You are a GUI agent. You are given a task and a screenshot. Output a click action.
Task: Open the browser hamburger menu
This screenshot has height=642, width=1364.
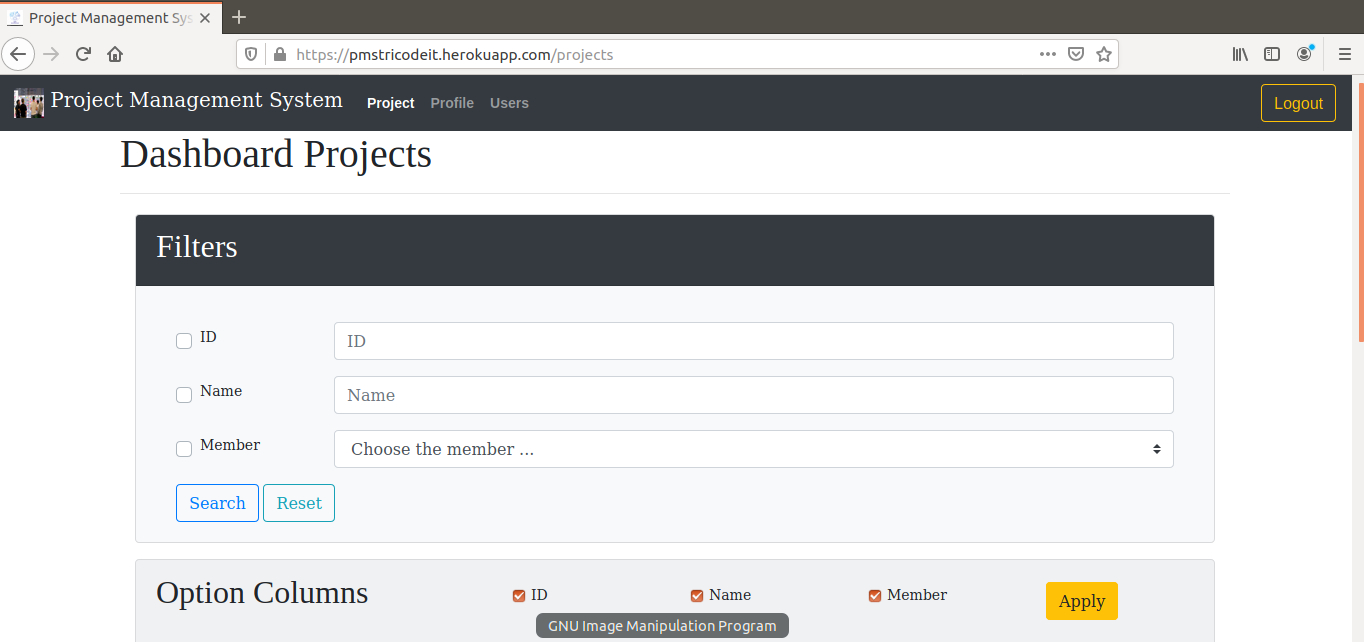click(1344, 54)
